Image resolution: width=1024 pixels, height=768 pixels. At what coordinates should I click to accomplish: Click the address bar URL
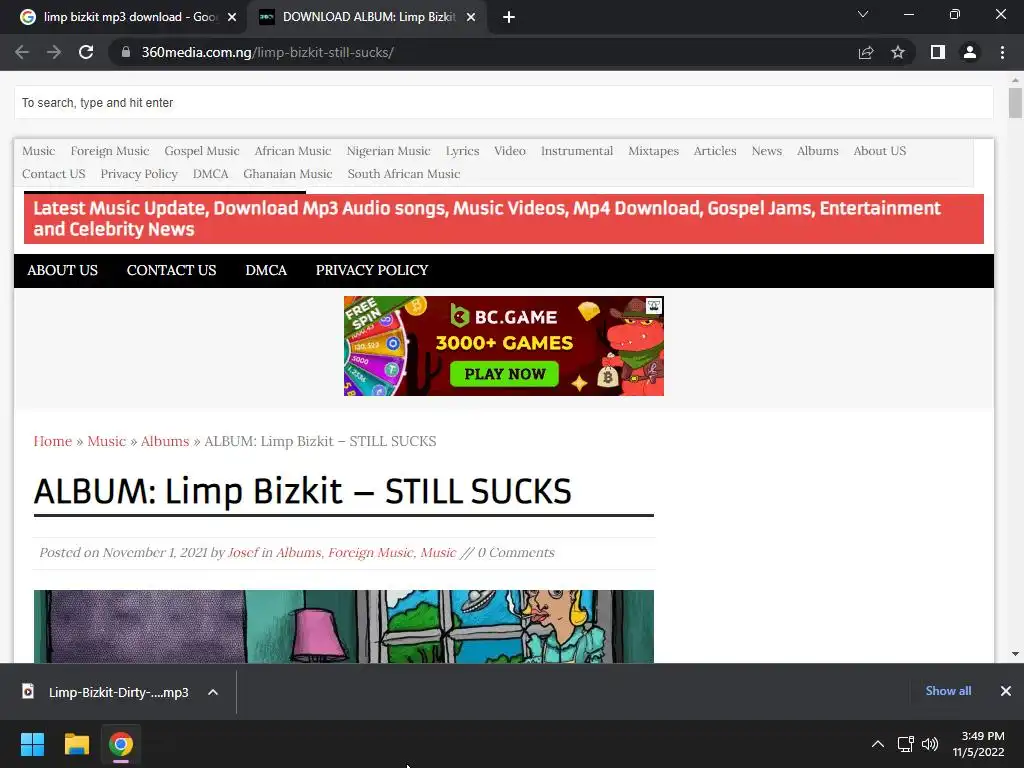click(x=268, y=52)
